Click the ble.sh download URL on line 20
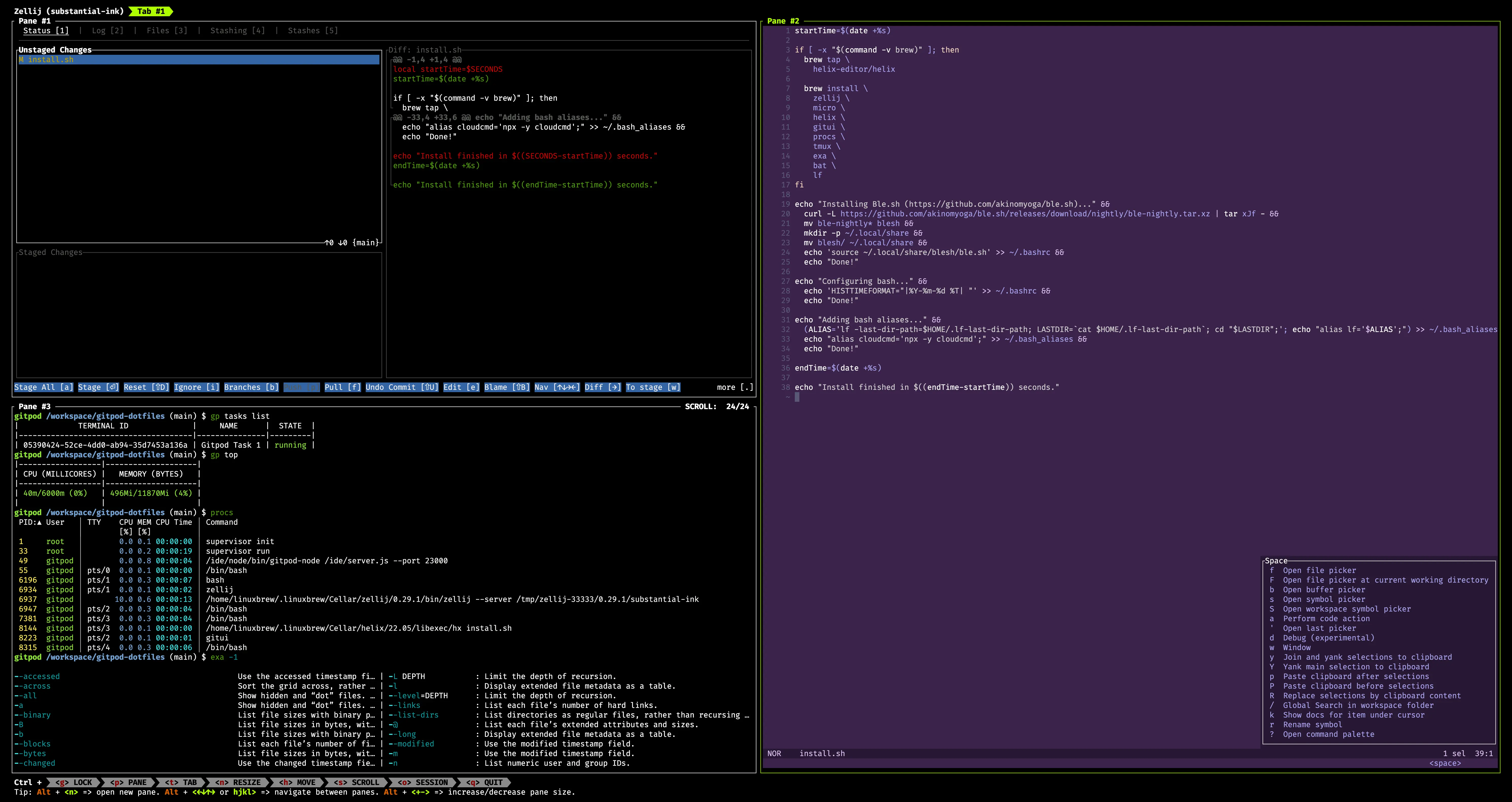 [1025, 214]
